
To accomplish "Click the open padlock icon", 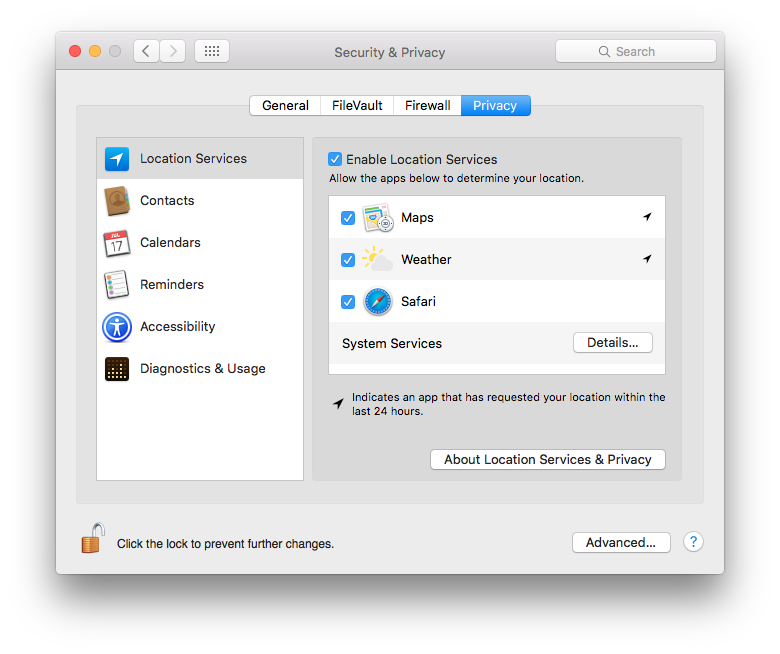I will pyautogui.click(x=93, y=539).
